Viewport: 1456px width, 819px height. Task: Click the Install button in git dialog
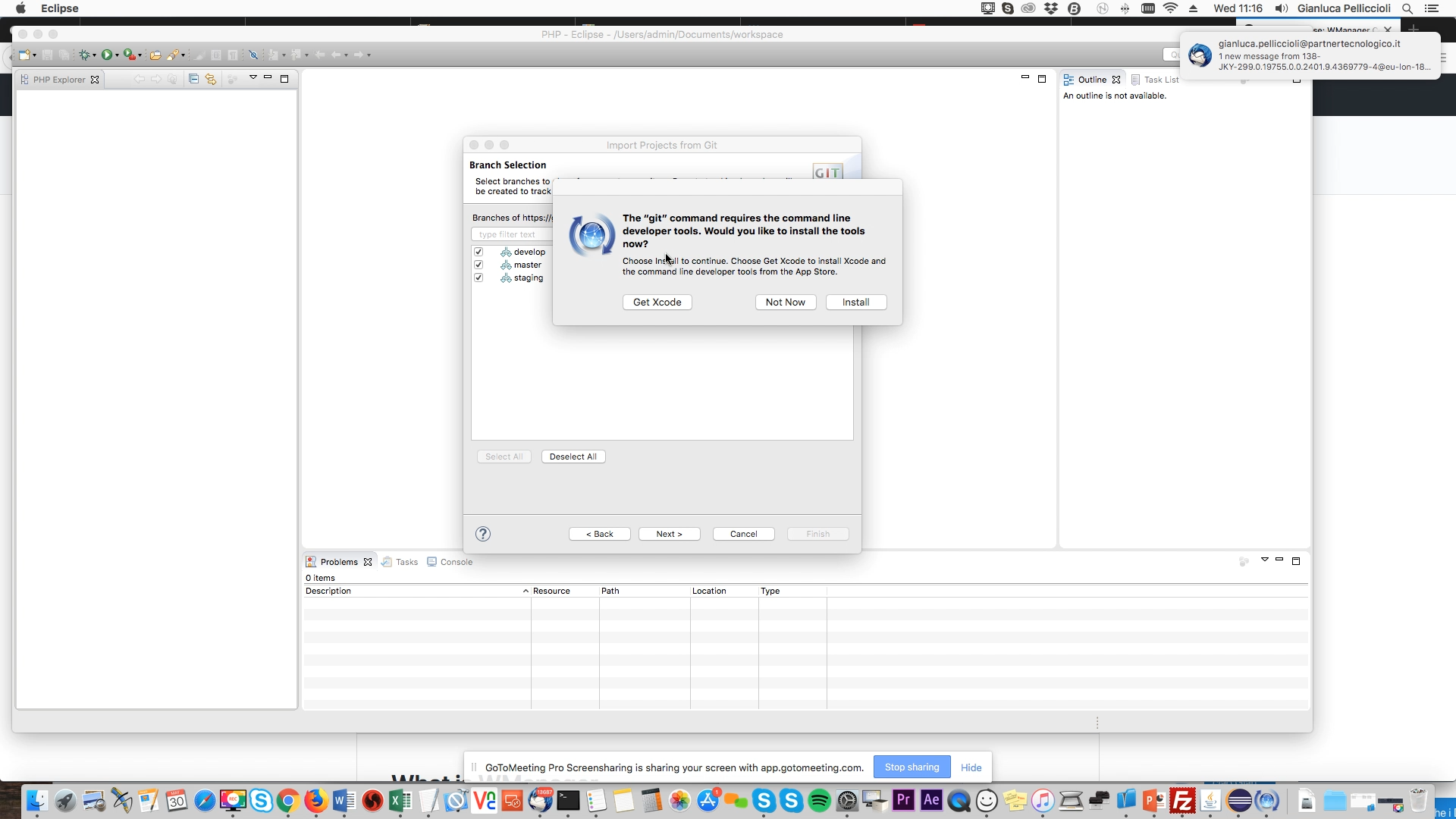coord(855,302)
